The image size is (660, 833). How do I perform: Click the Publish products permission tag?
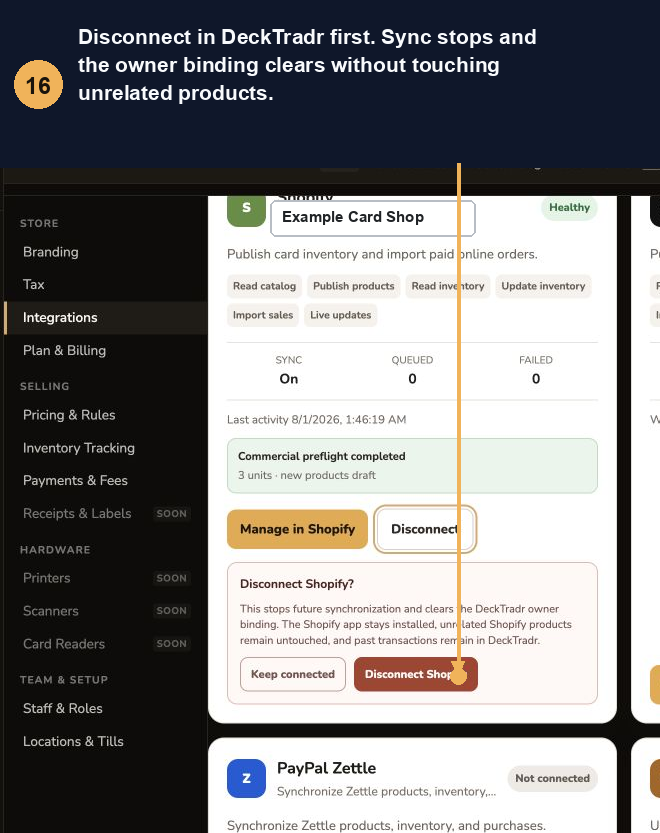[x=353, y=286]
